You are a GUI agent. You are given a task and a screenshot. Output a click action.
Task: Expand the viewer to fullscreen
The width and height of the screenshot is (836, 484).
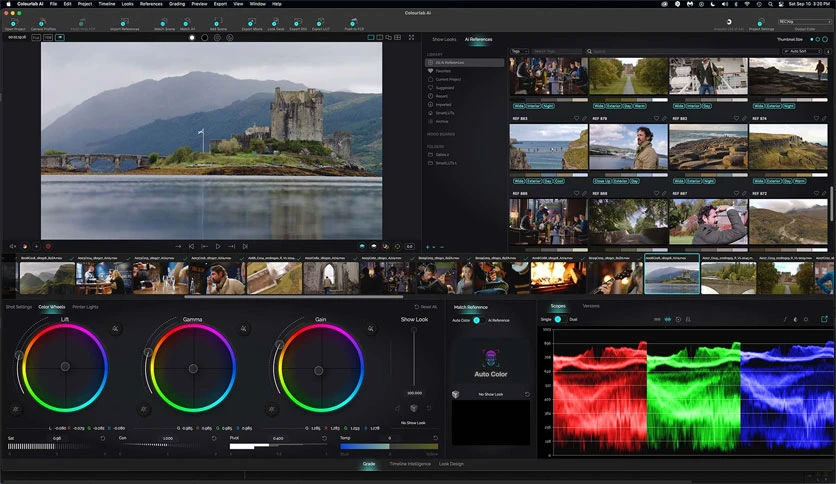click(411, 37)
